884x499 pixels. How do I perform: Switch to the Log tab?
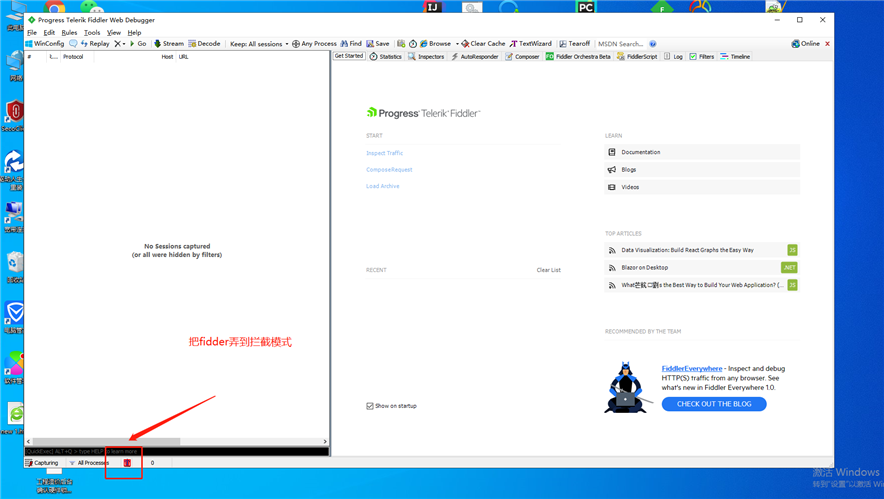673,56
